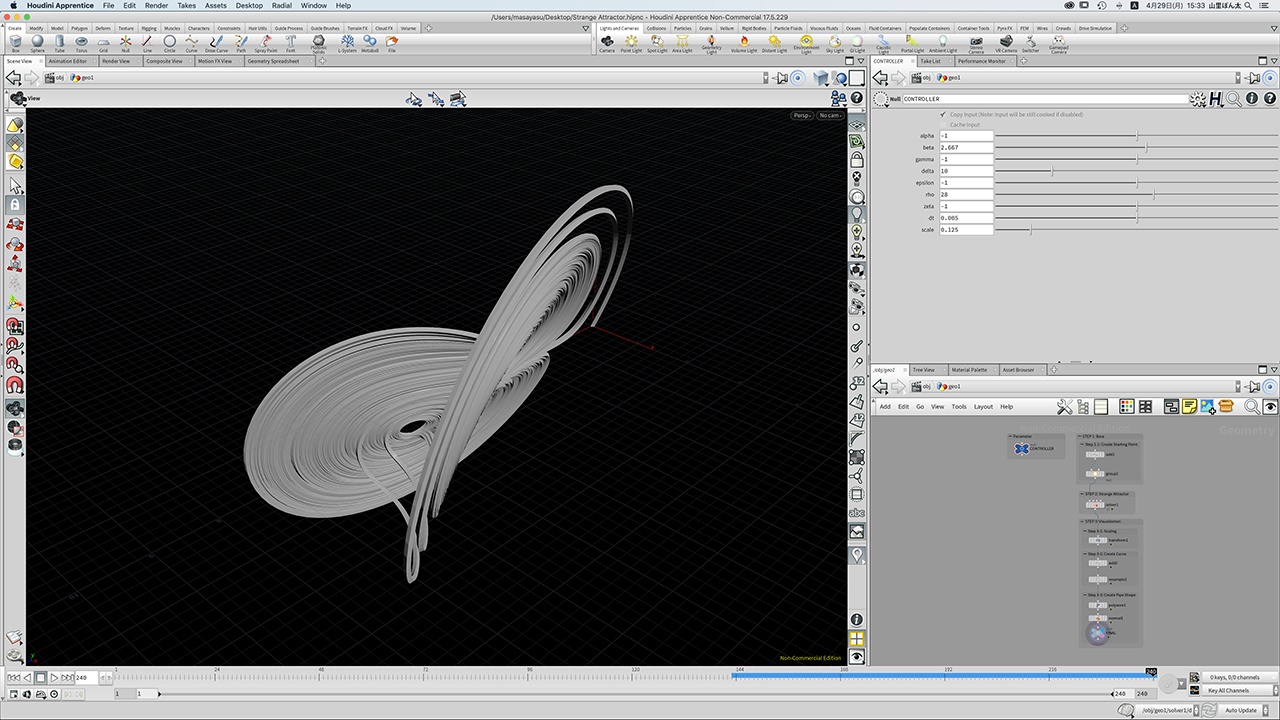Click the Auto Update button
This screenshot has height=720, width=1280.
pyautogui.click(x=1240, y=710)
